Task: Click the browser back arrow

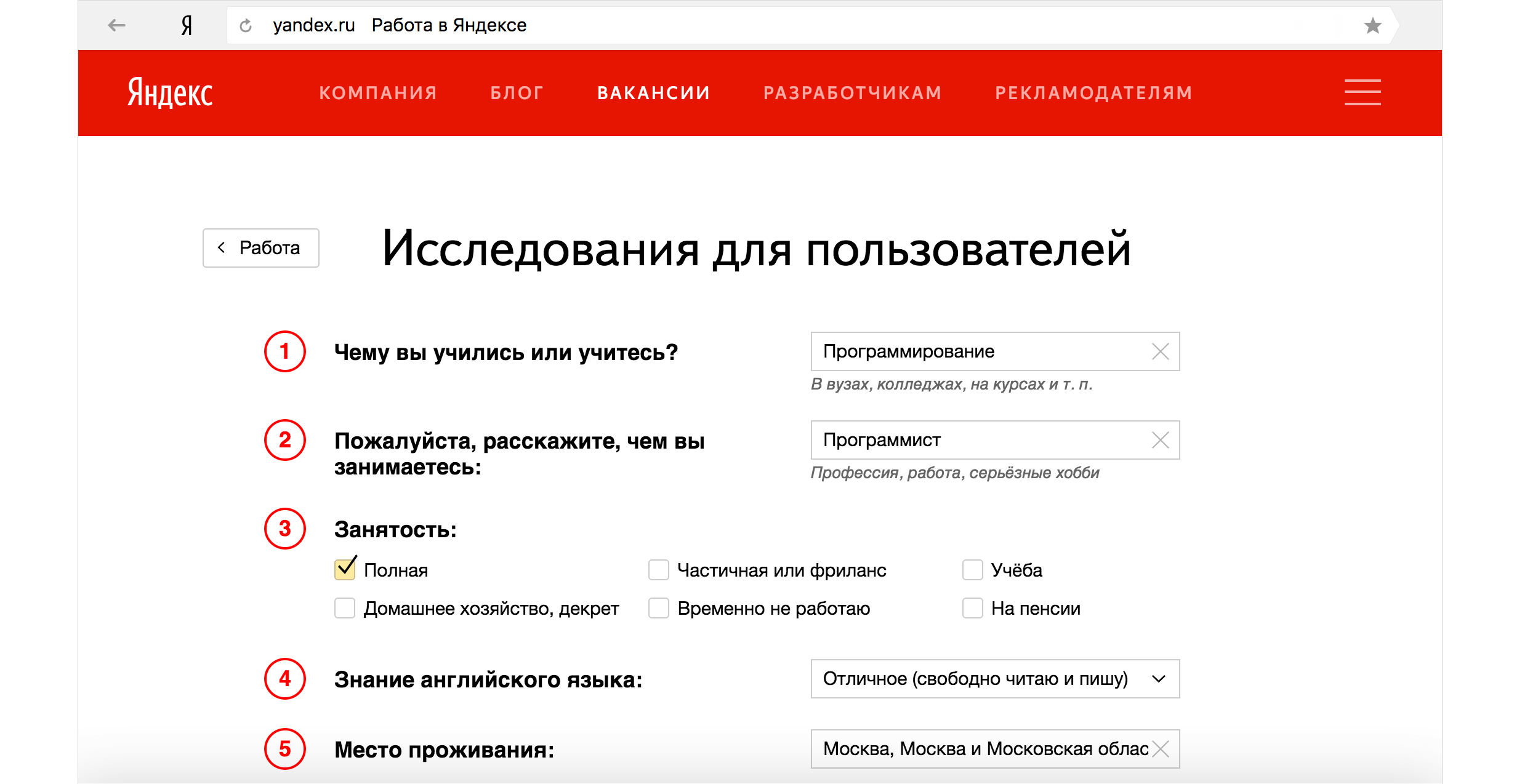Action: point(116,25)
